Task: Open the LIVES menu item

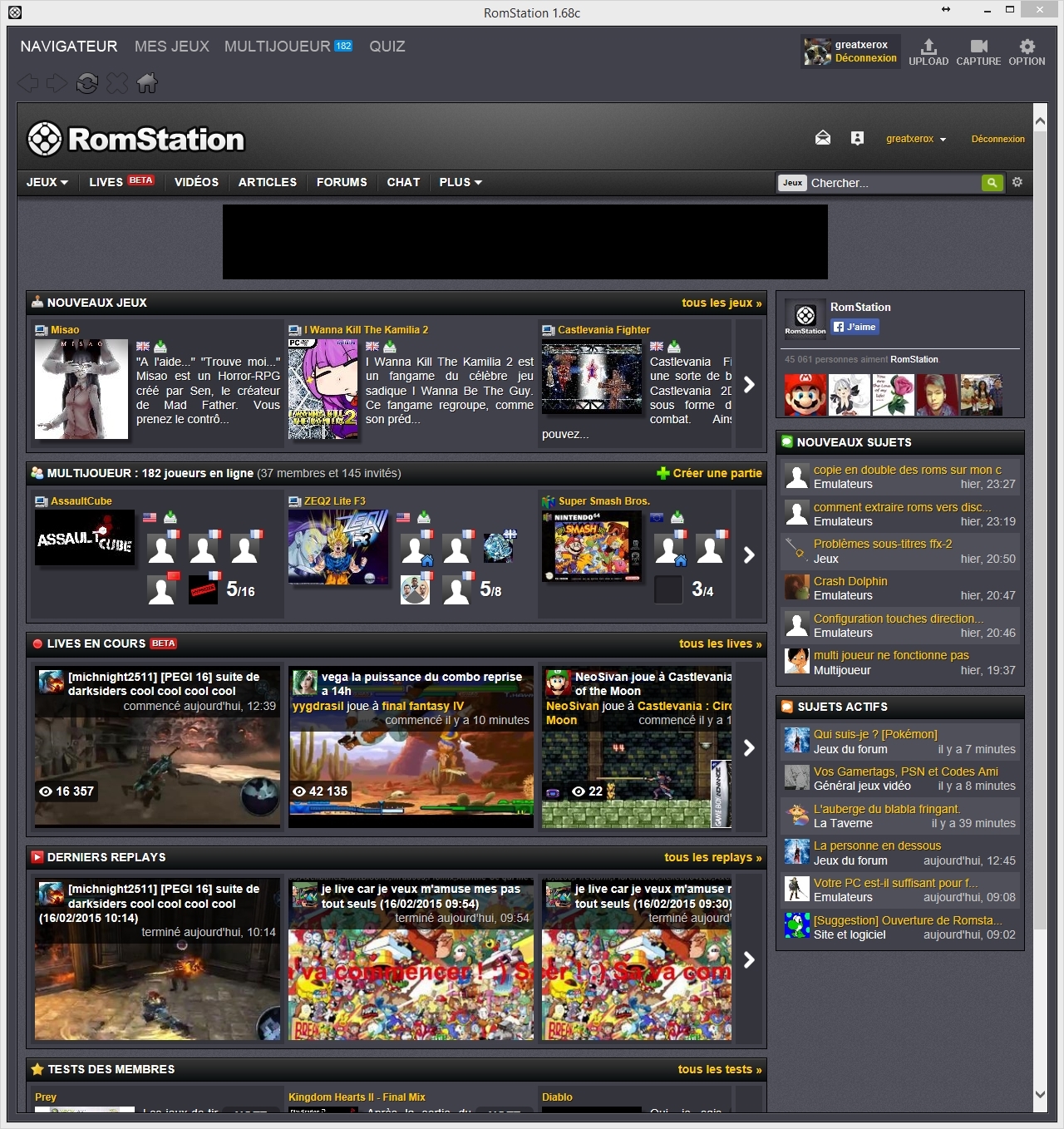Action: tap(121, 182)
